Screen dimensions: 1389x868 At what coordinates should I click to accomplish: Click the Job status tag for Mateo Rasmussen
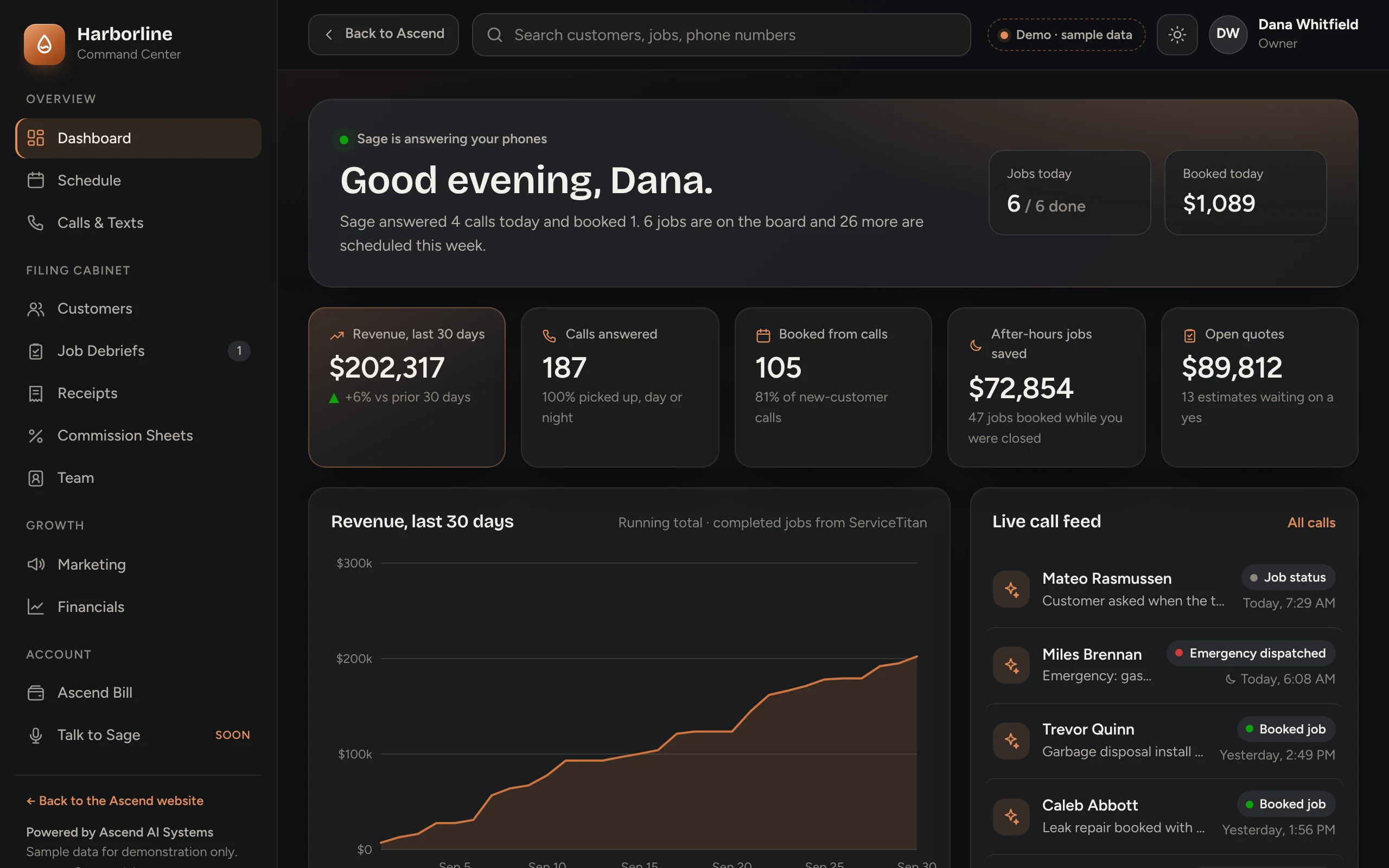pos(1289,578)
